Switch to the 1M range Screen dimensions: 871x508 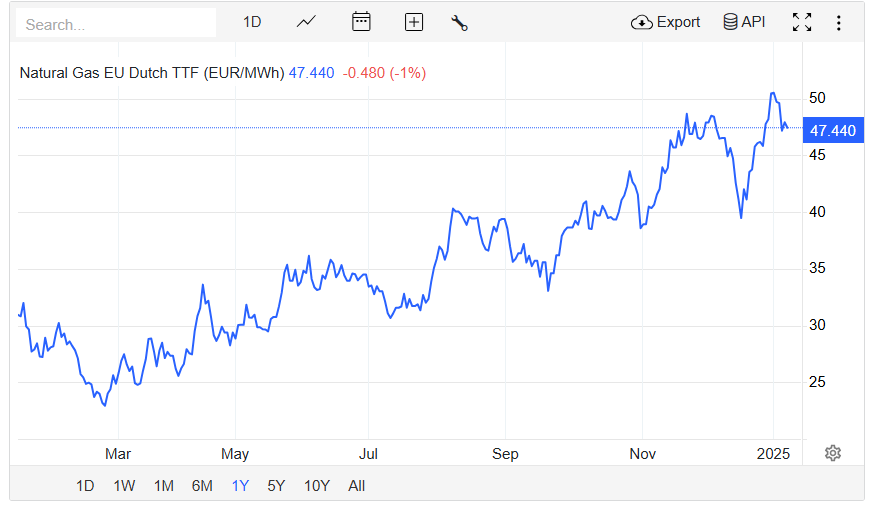tap(164, 486)
